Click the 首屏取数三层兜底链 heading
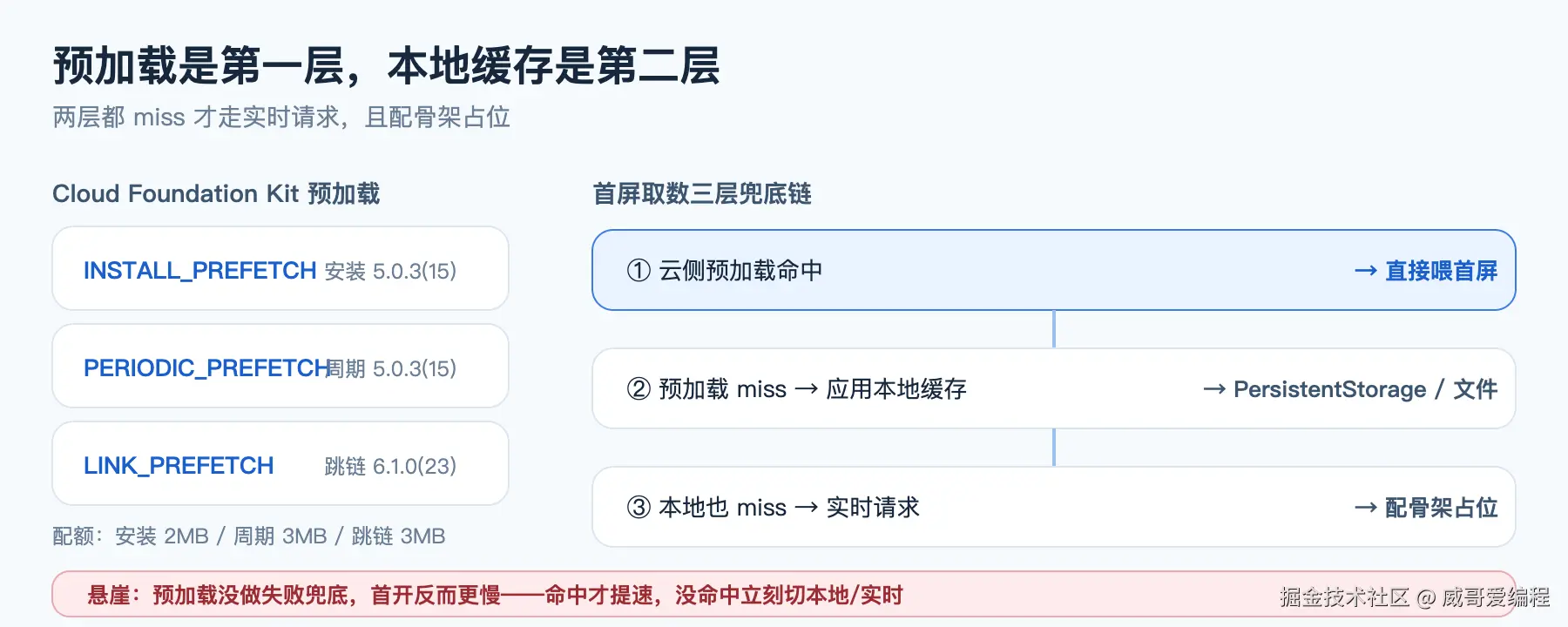 tap(702, 193)
